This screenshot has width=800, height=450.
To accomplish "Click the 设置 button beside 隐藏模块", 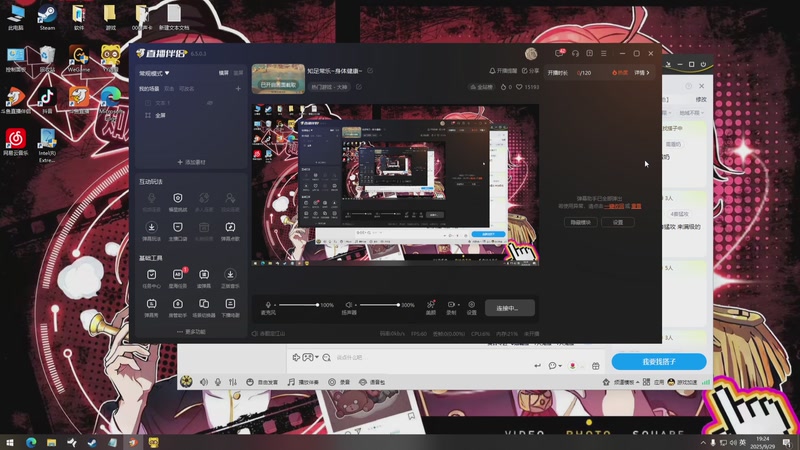I will point(618,222).
